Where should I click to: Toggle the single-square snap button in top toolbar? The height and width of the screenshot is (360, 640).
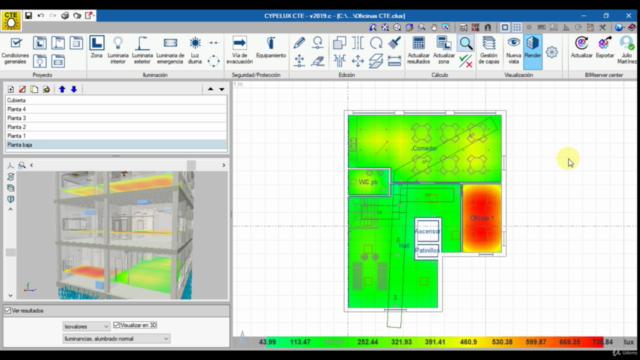505,27
